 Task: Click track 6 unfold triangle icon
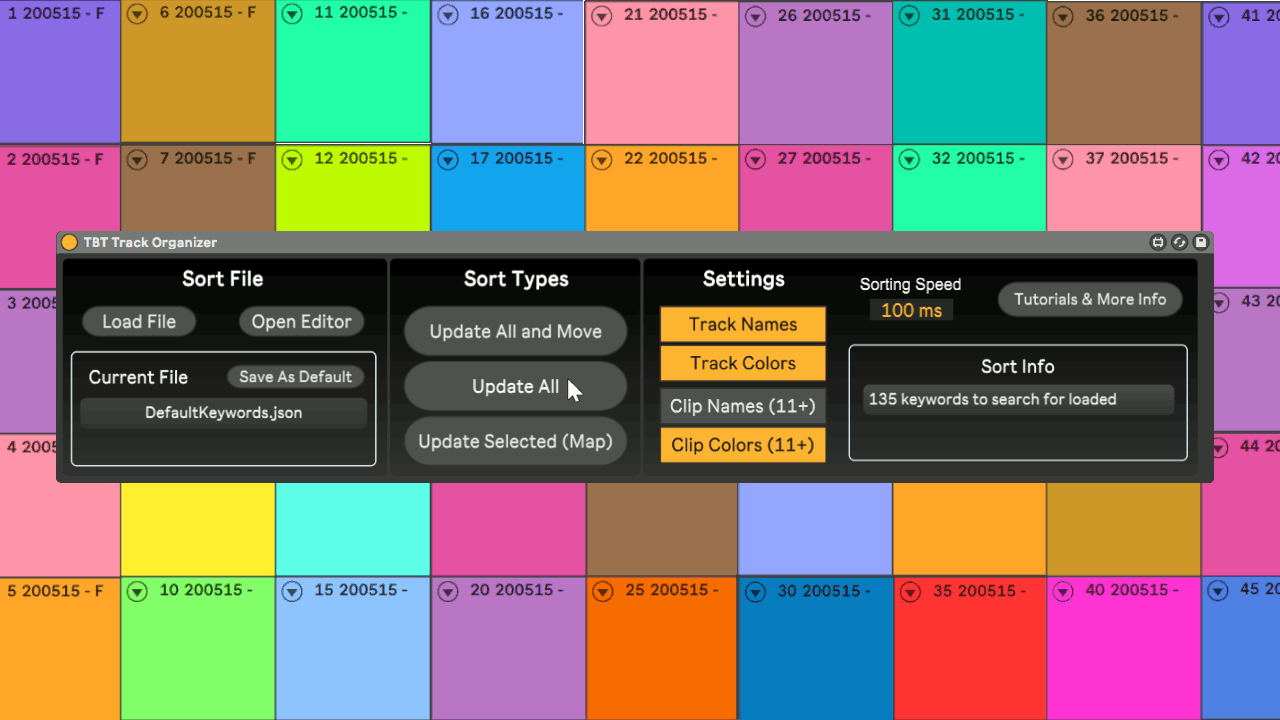[138, 14]
